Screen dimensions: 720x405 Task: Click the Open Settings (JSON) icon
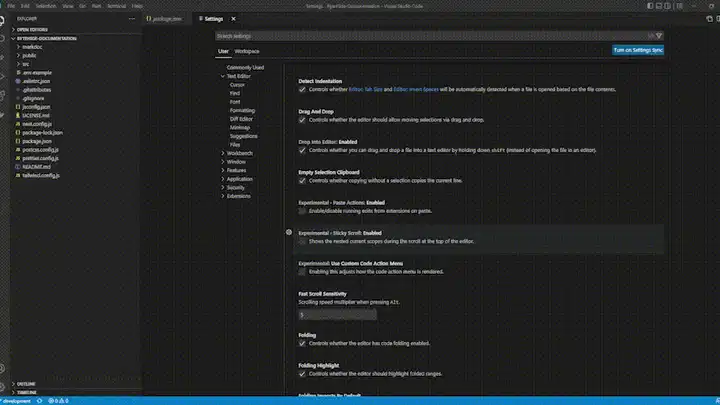coord(709,19)
